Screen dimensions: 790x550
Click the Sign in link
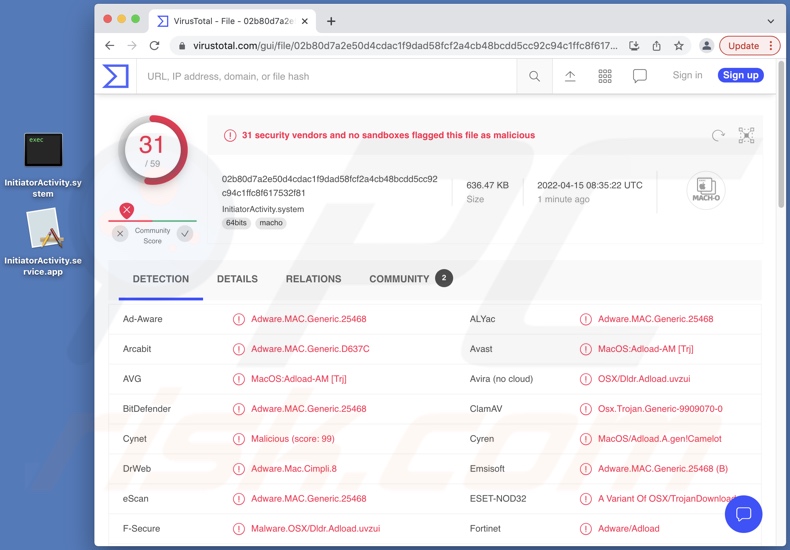click(x=687, y=75)
